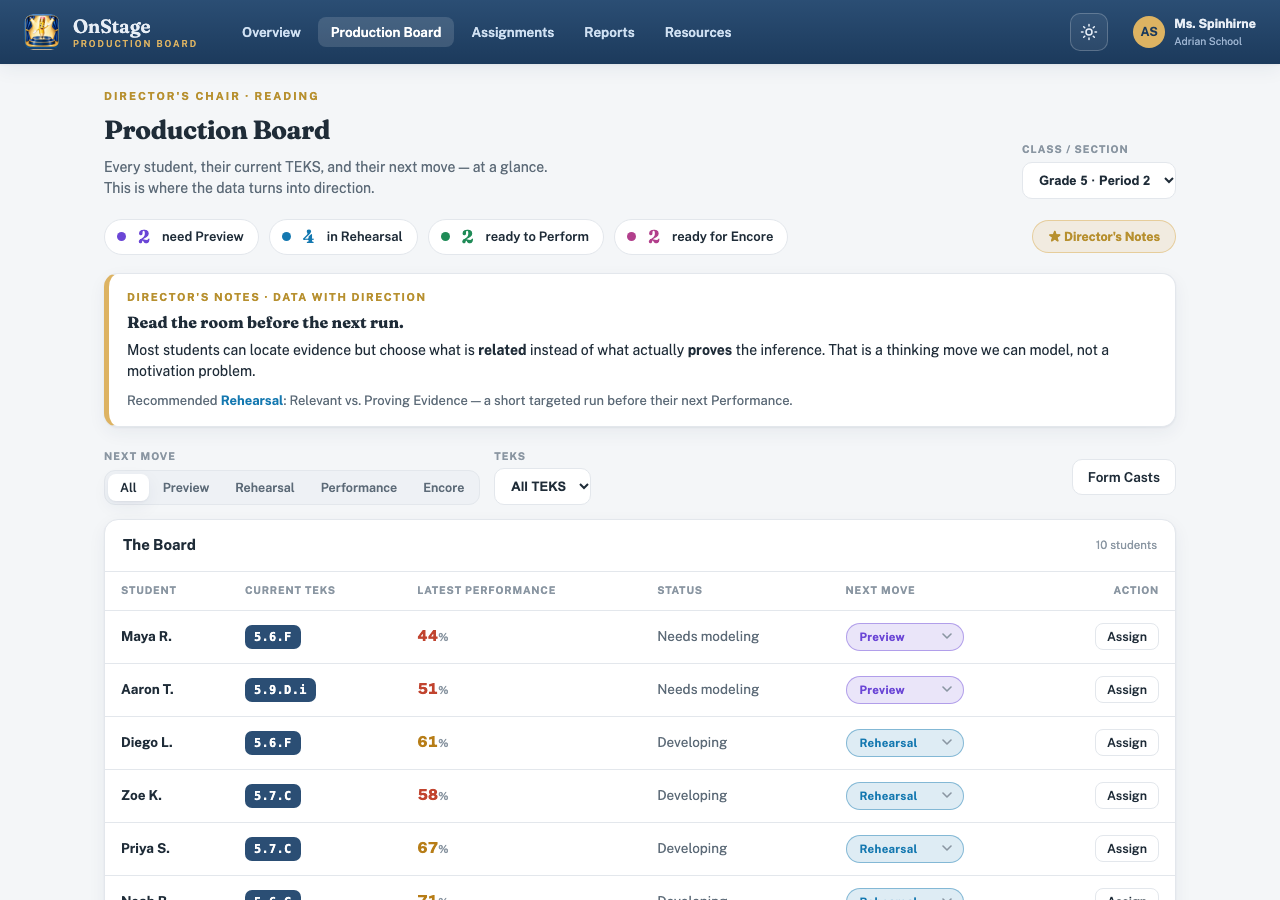Toggle the Director's Notes star button

pyautogui.click(x=1104, y=237)
